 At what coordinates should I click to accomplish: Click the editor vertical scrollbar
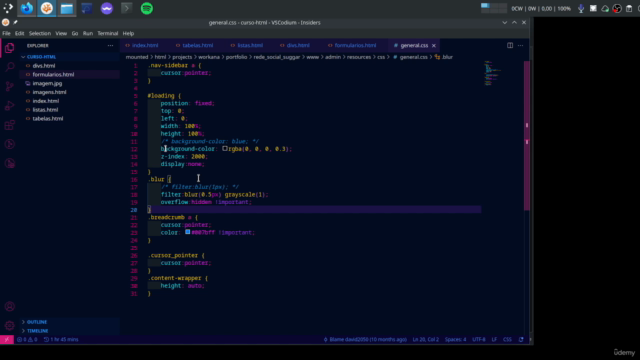(527, 135)
